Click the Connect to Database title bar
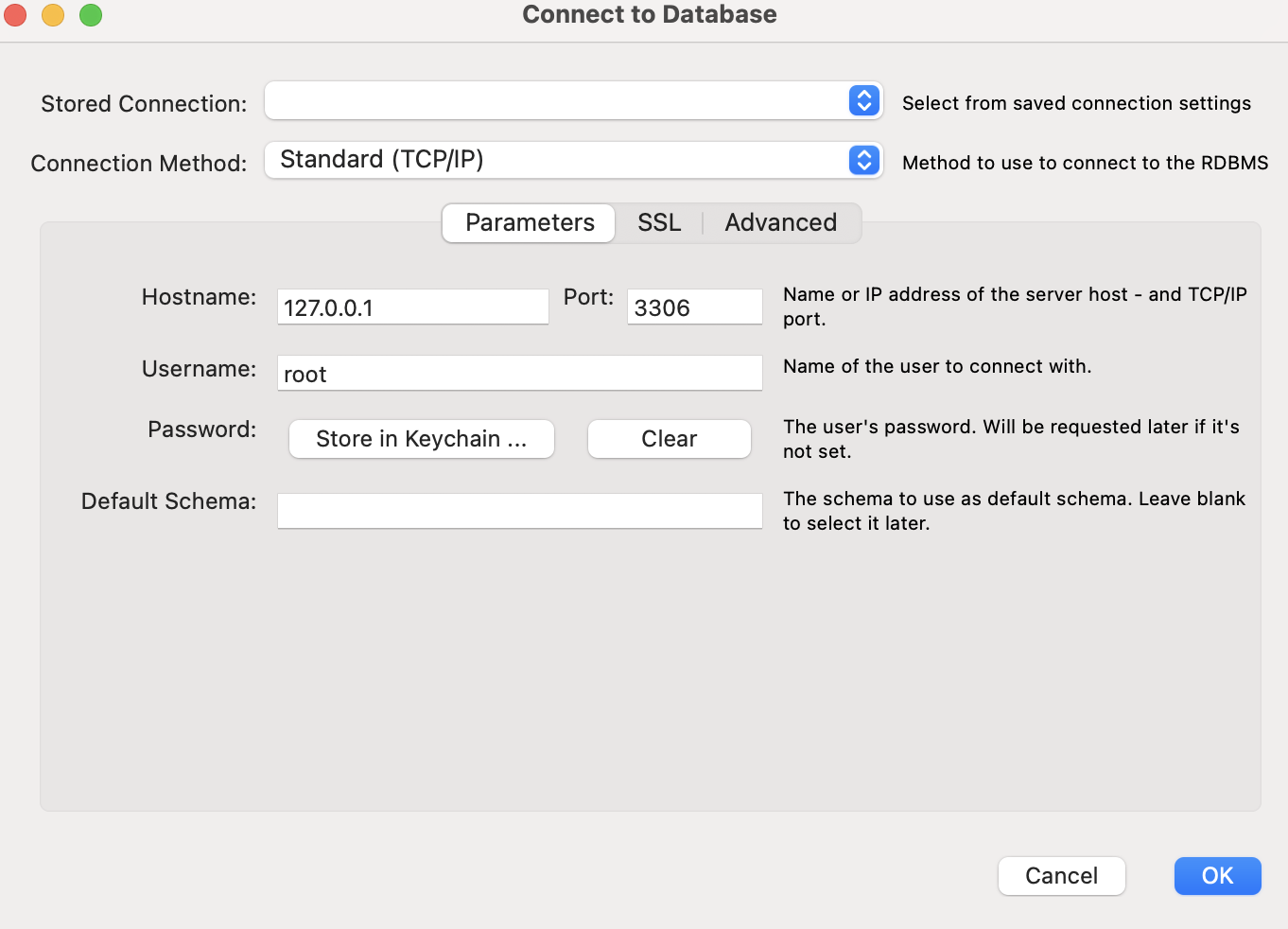 tap(650, 15)
